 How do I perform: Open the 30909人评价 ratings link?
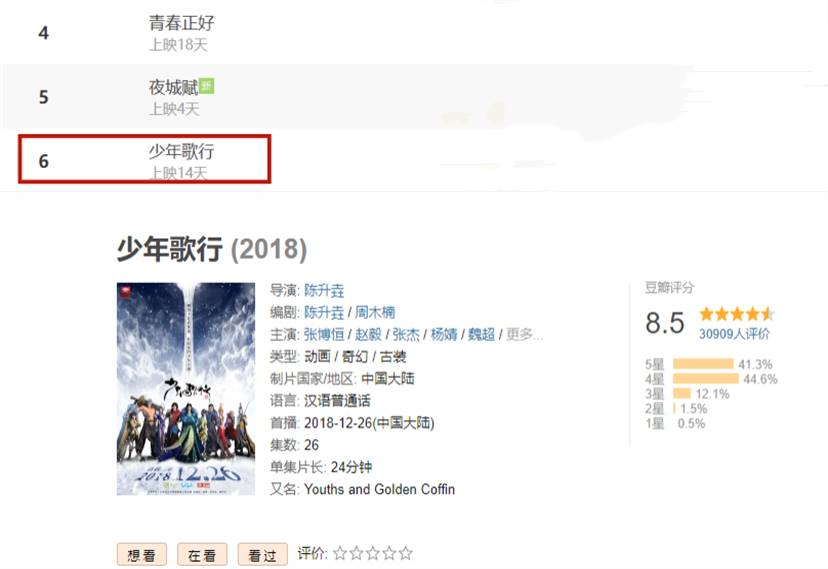(735, 334)
